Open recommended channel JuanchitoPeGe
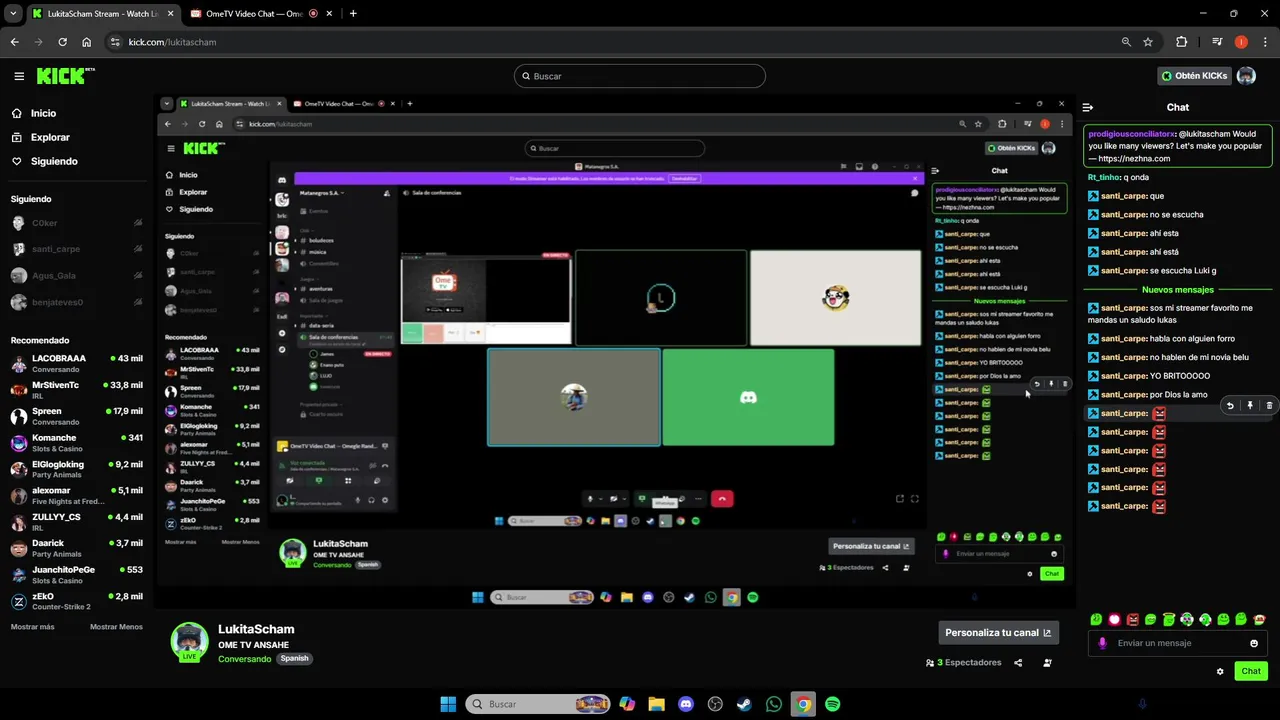1280x720 pixels. (x=77, y=575)
